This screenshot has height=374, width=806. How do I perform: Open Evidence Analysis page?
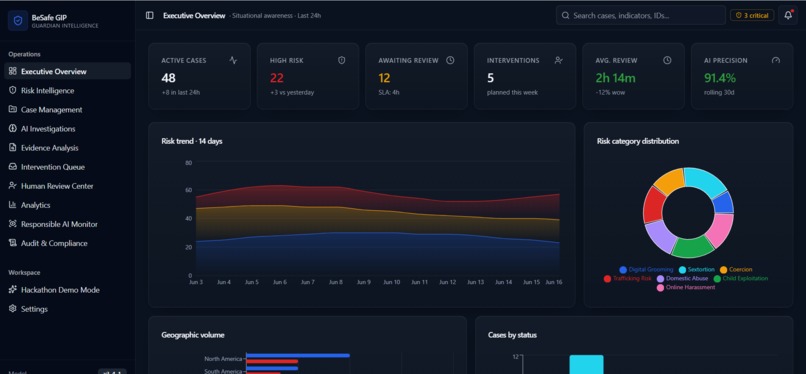pyautogui.click(x=67, y=147)
